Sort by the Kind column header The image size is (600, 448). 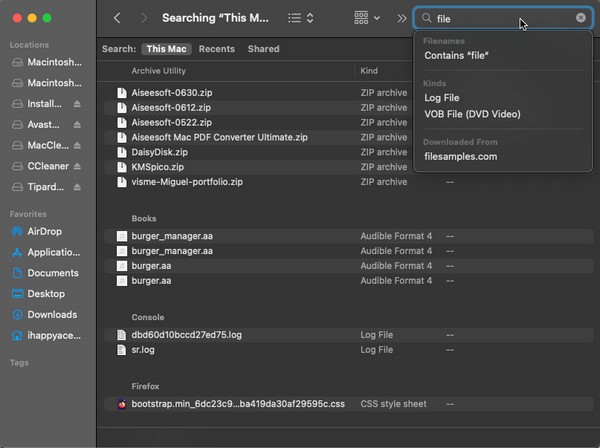click(369, 71)
